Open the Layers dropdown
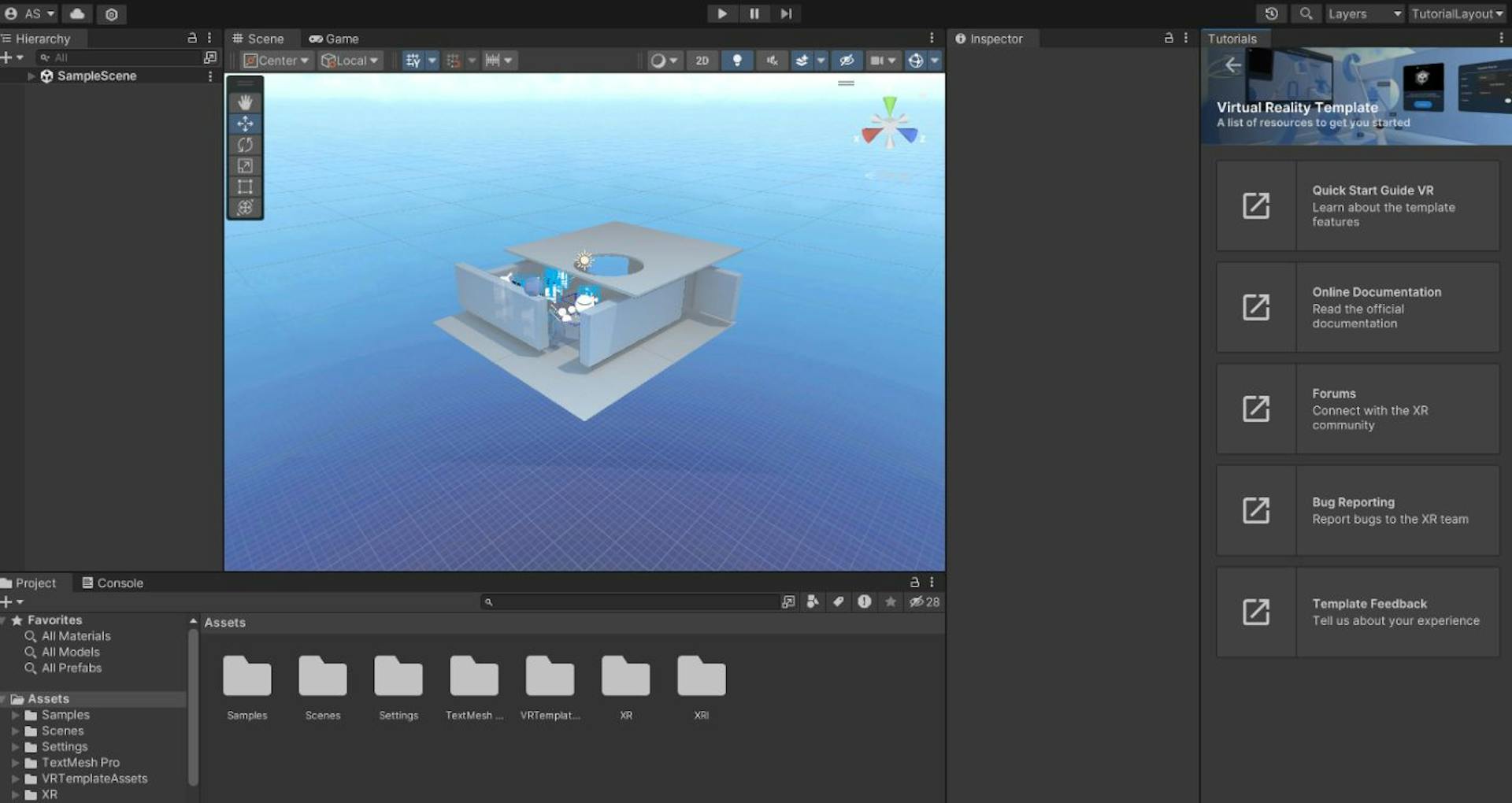Screen dimensions: 1512x803 coord(1364,13)
